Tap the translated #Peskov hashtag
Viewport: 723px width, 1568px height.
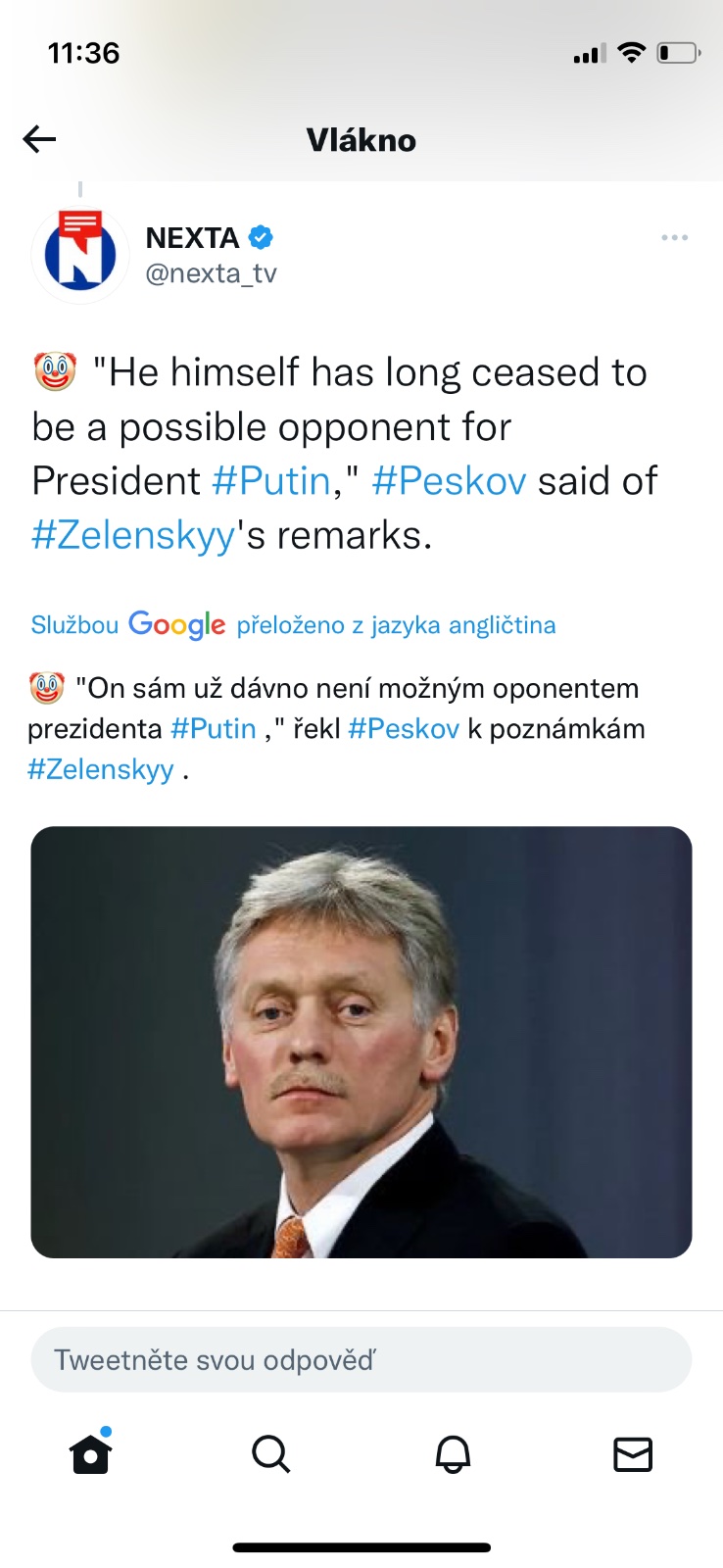[x=404, y=729]
